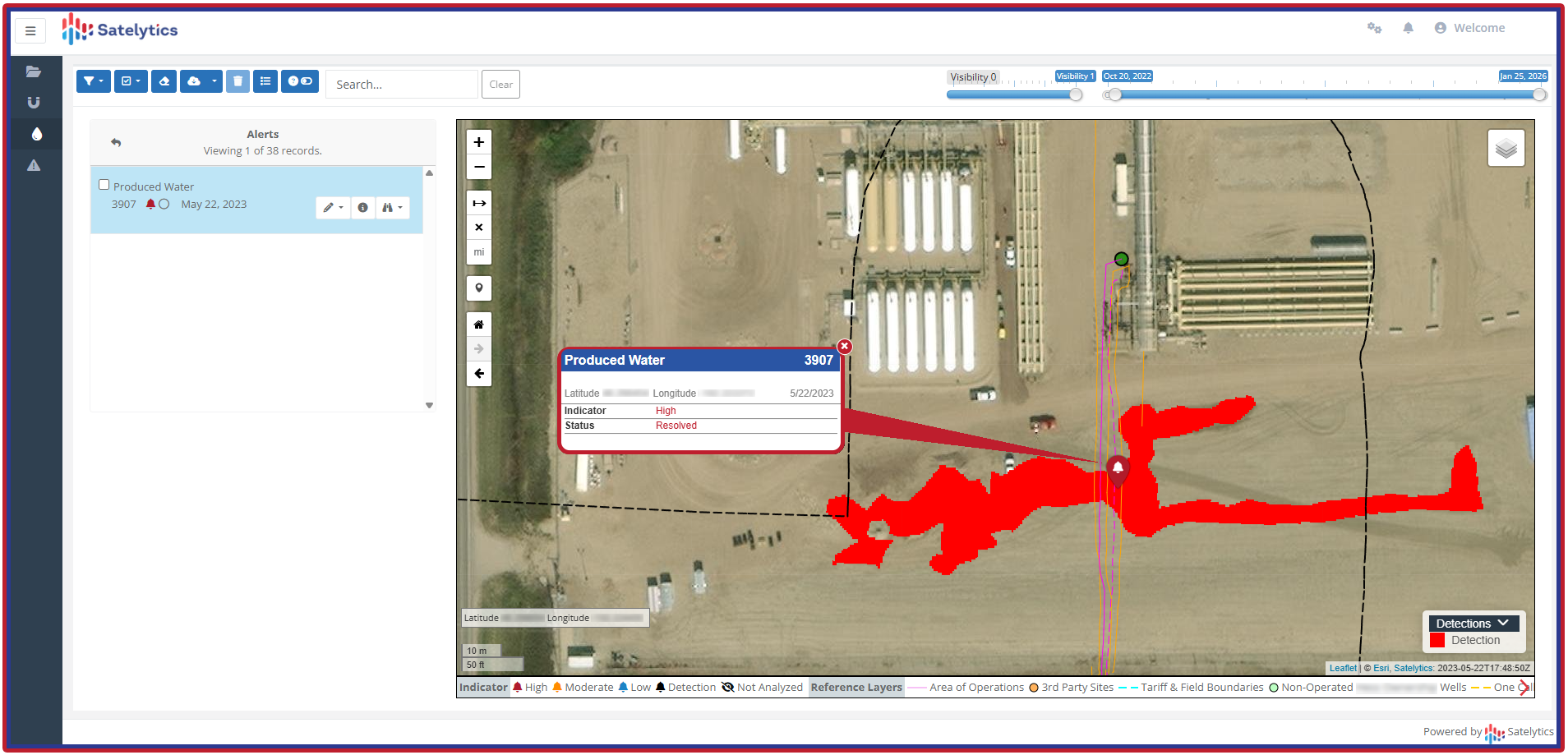Go back using the Alerts return arrow
This screenshot has width=1568, height=755.
coord(116,142)
